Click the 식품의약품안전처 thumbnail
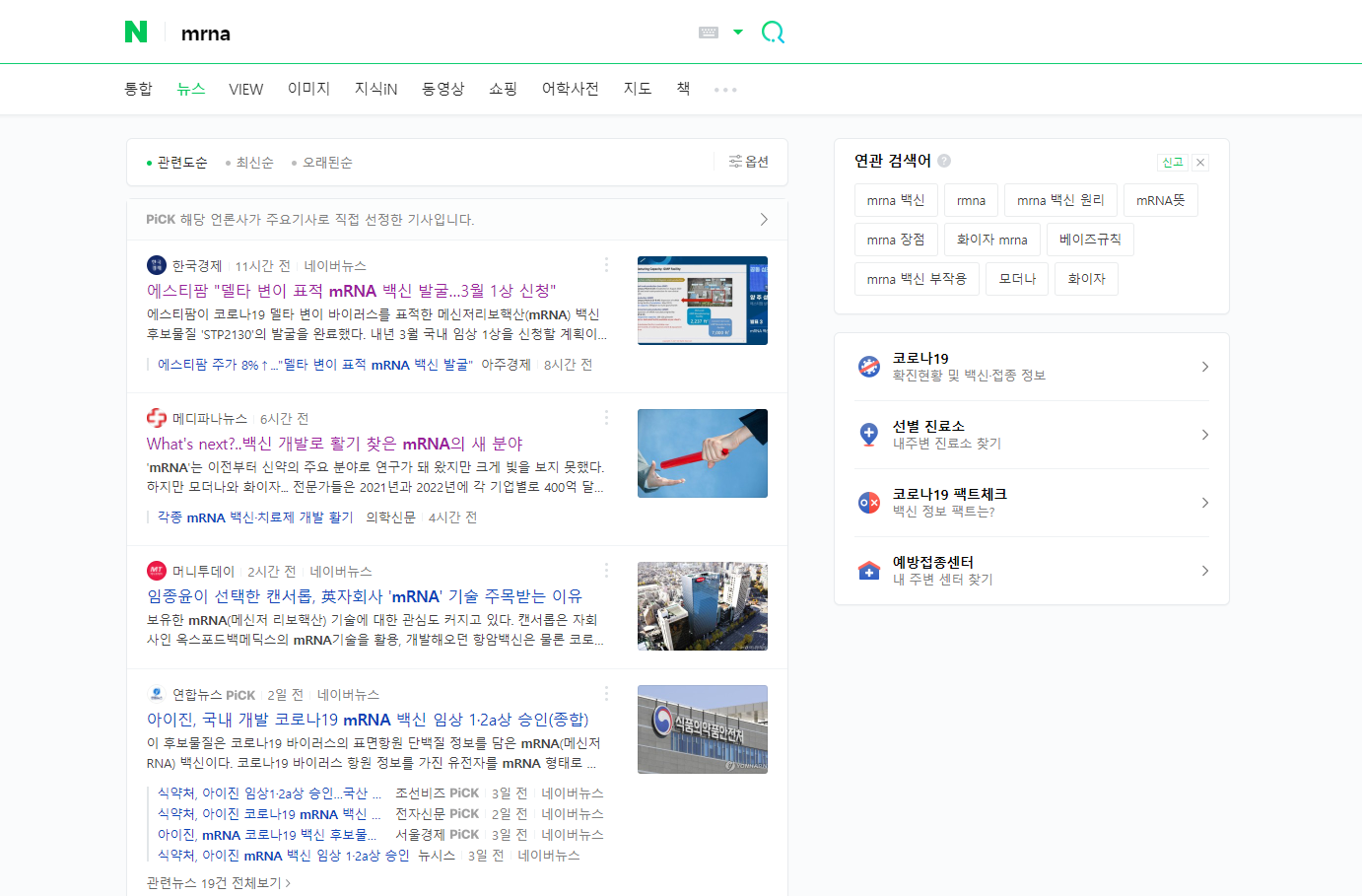Image resolution: width=1362 pixels, height=896 pixels. pos(703,729)
